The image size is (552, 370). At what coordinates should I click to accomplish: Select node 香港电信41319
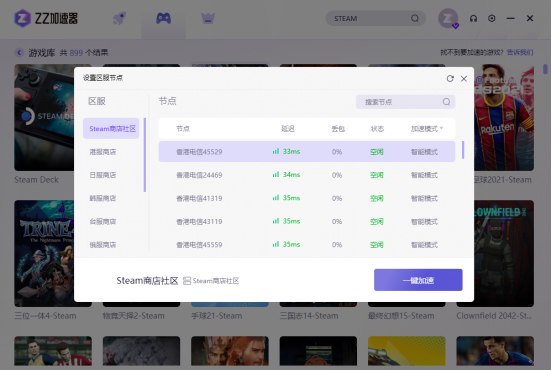(307, 198)
